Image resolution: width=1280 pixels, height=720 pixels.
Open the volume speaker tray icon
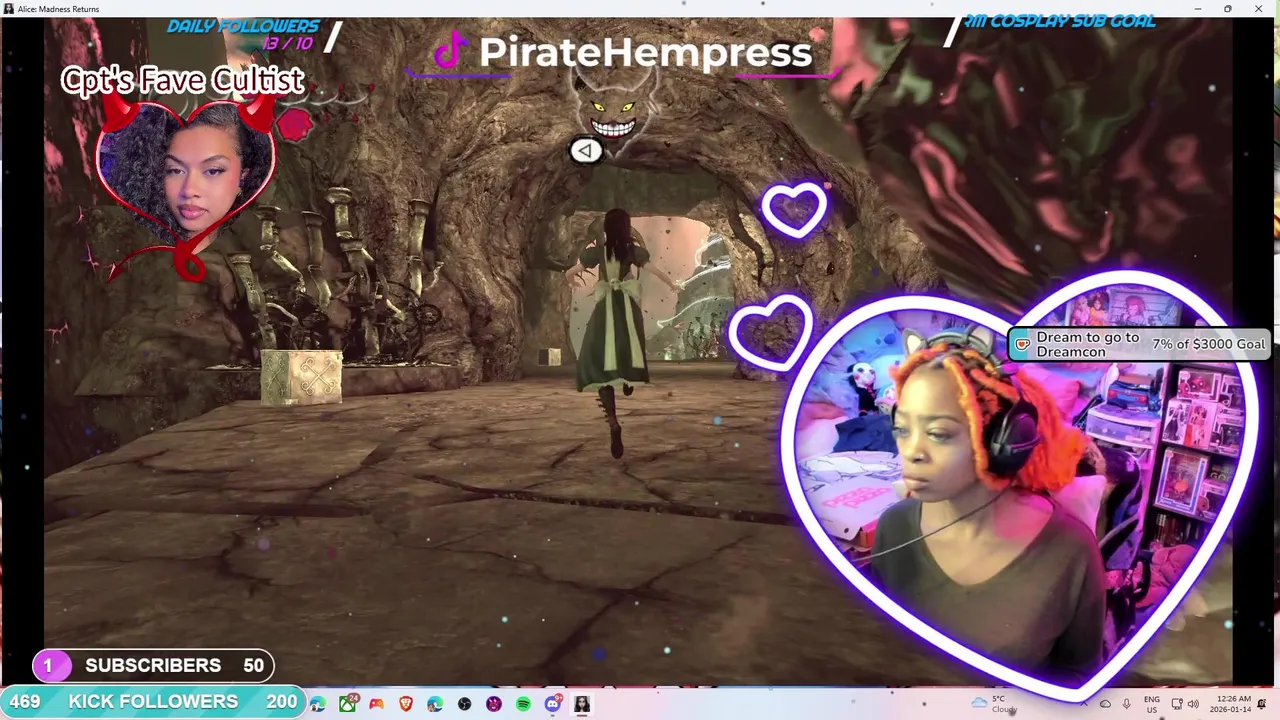1193,704
